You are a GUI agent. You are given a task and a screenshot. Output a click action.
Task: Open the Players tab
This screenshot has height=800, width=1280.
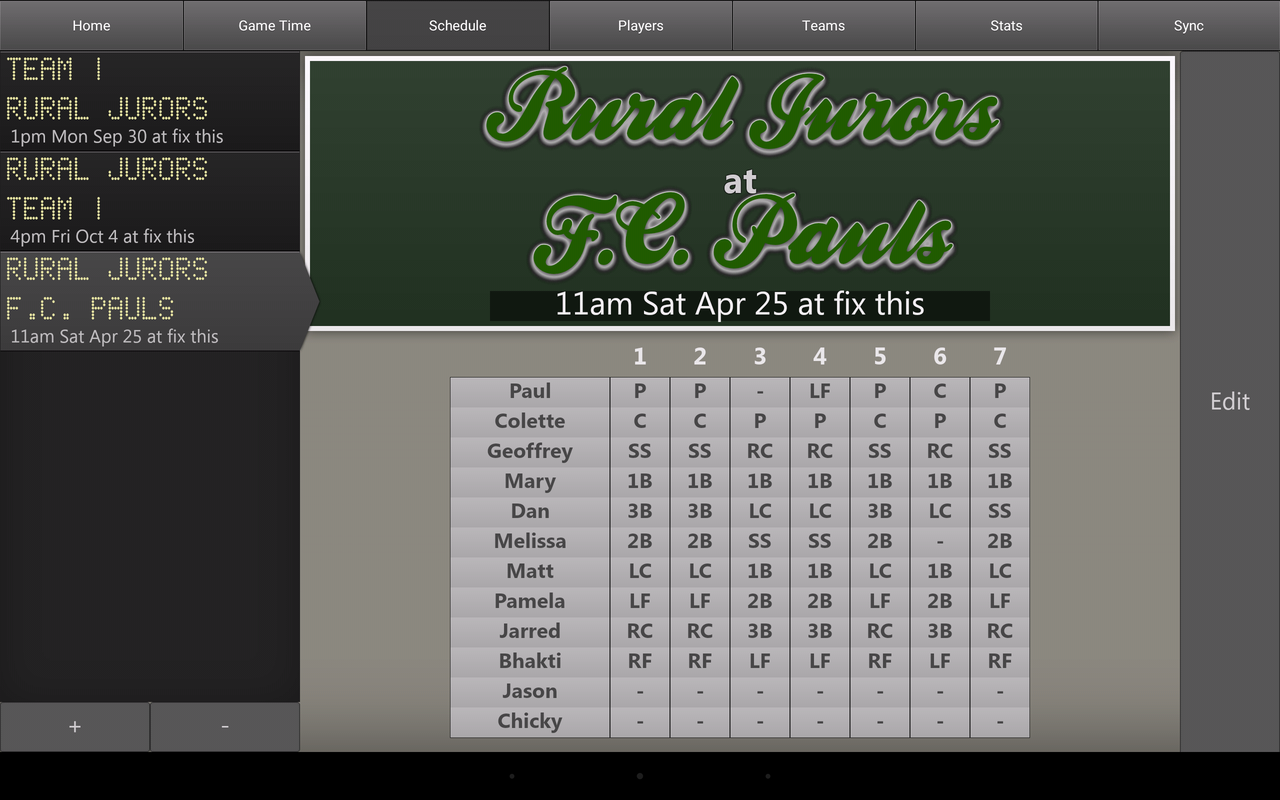[640, 26]
